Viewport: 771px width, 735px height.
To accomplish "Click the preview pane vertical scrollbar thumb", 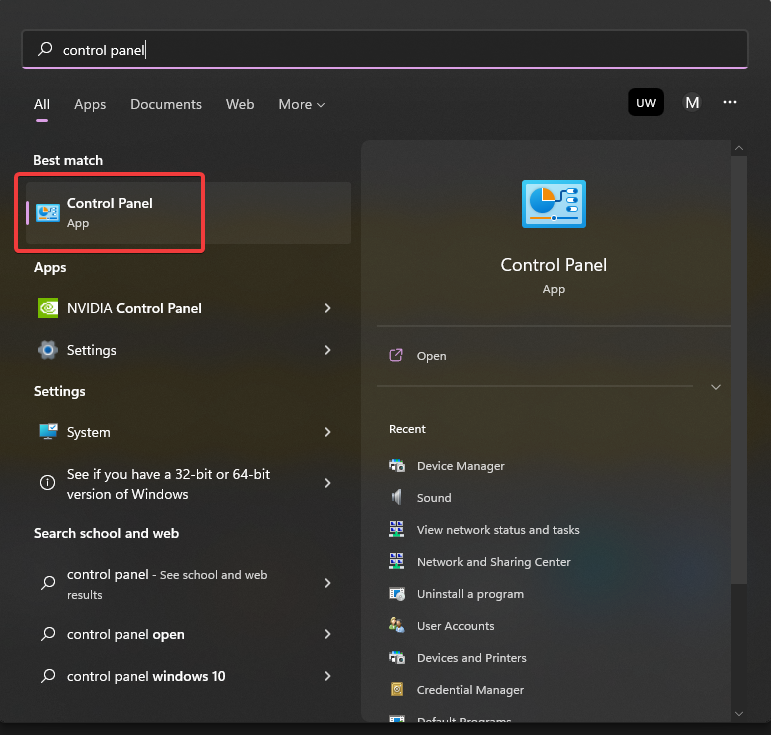I will [739, 370].
